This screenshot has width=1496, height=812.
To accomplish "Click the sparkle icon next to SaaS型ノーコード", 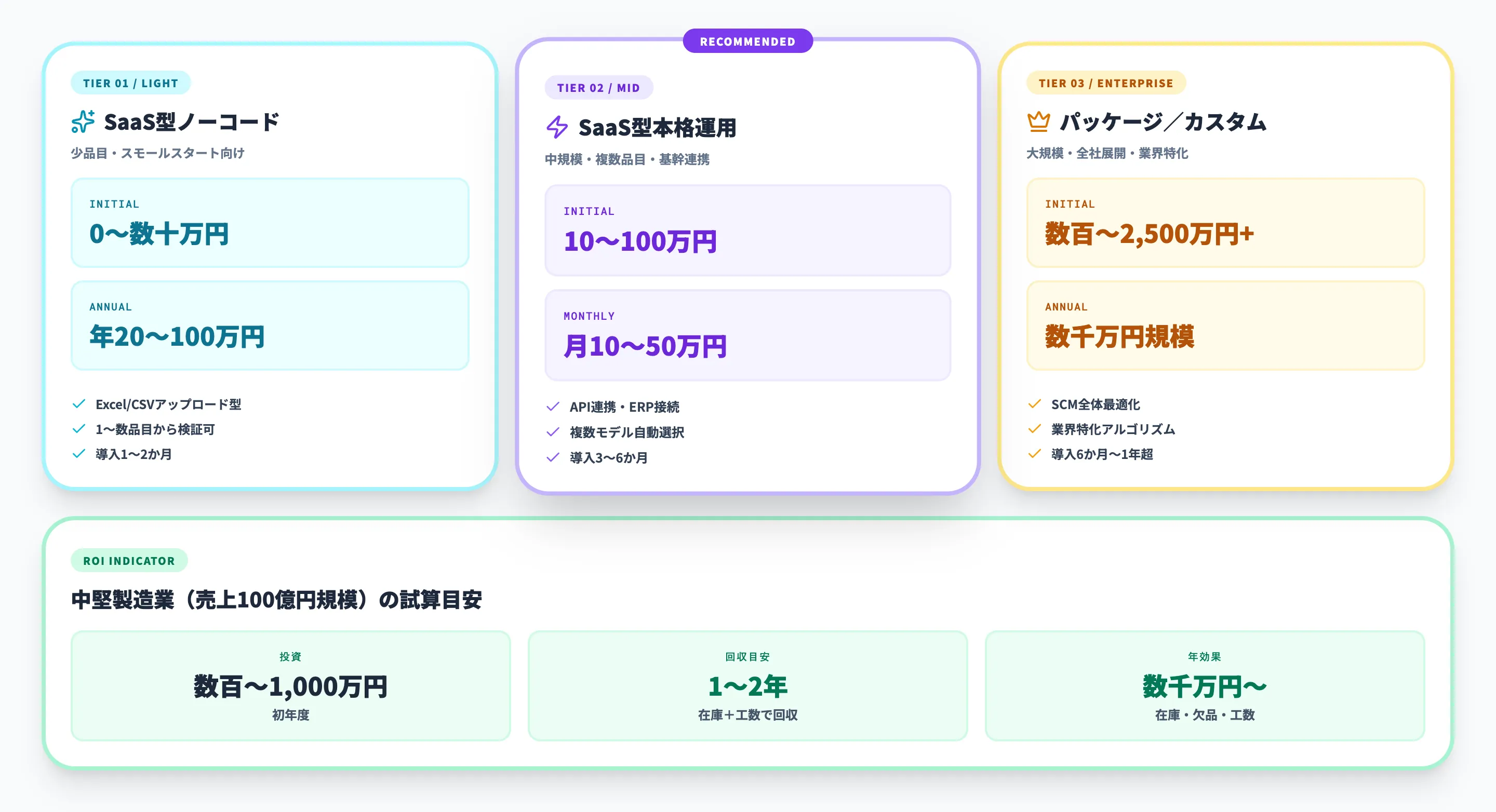I will pos(83,121).
